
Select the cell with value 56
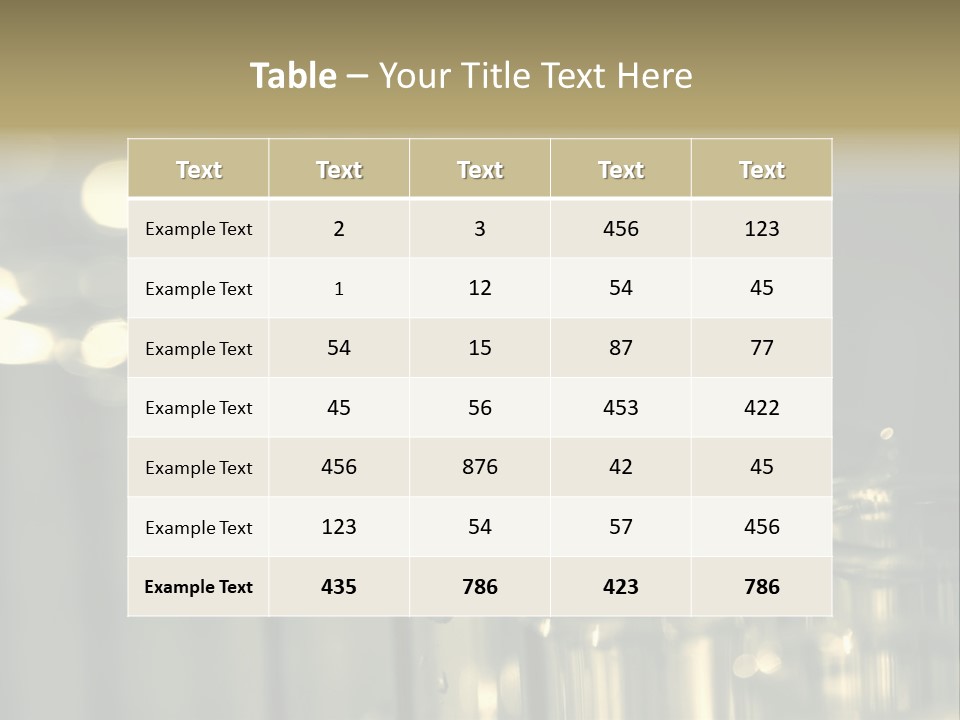click(x=480, y=407)
